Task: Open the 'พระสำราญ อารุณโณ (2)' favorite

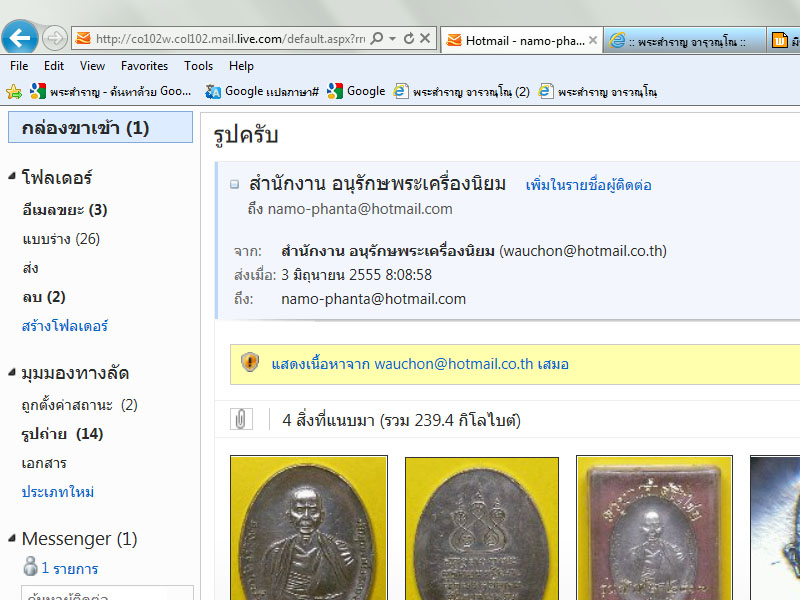Action: [x=461, y=92]
